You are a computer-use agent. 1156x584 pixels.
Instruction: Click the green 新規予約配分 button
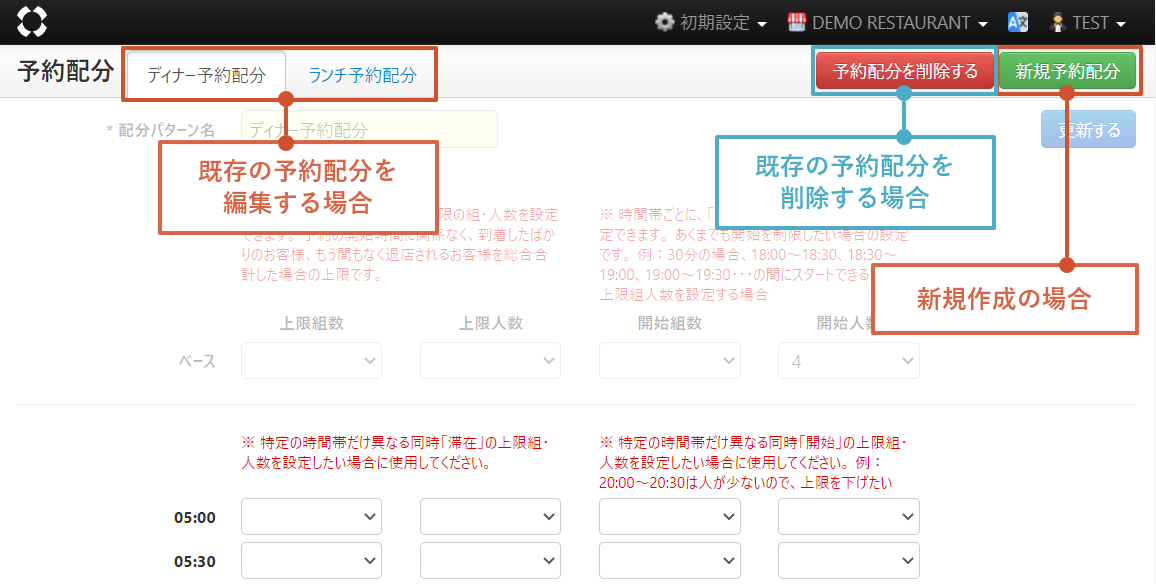point(1067,72)
